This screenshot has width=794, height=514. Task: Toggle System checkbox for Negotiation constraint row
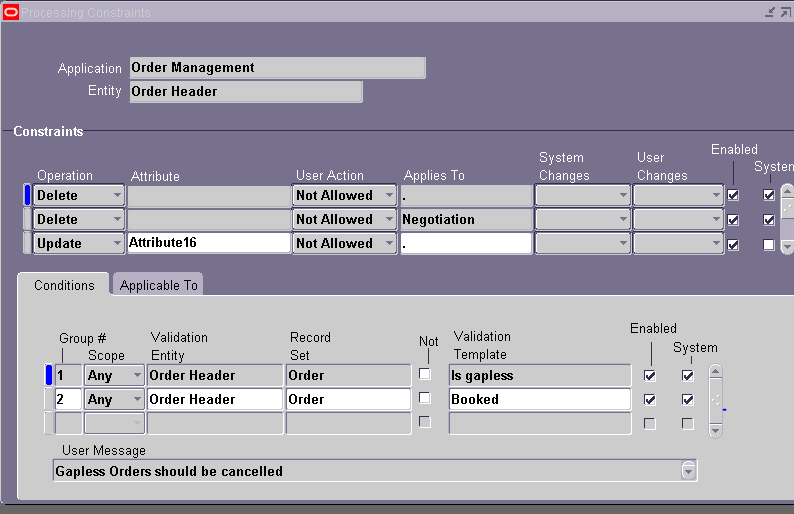pyautogui.click(x=769, y=219)
